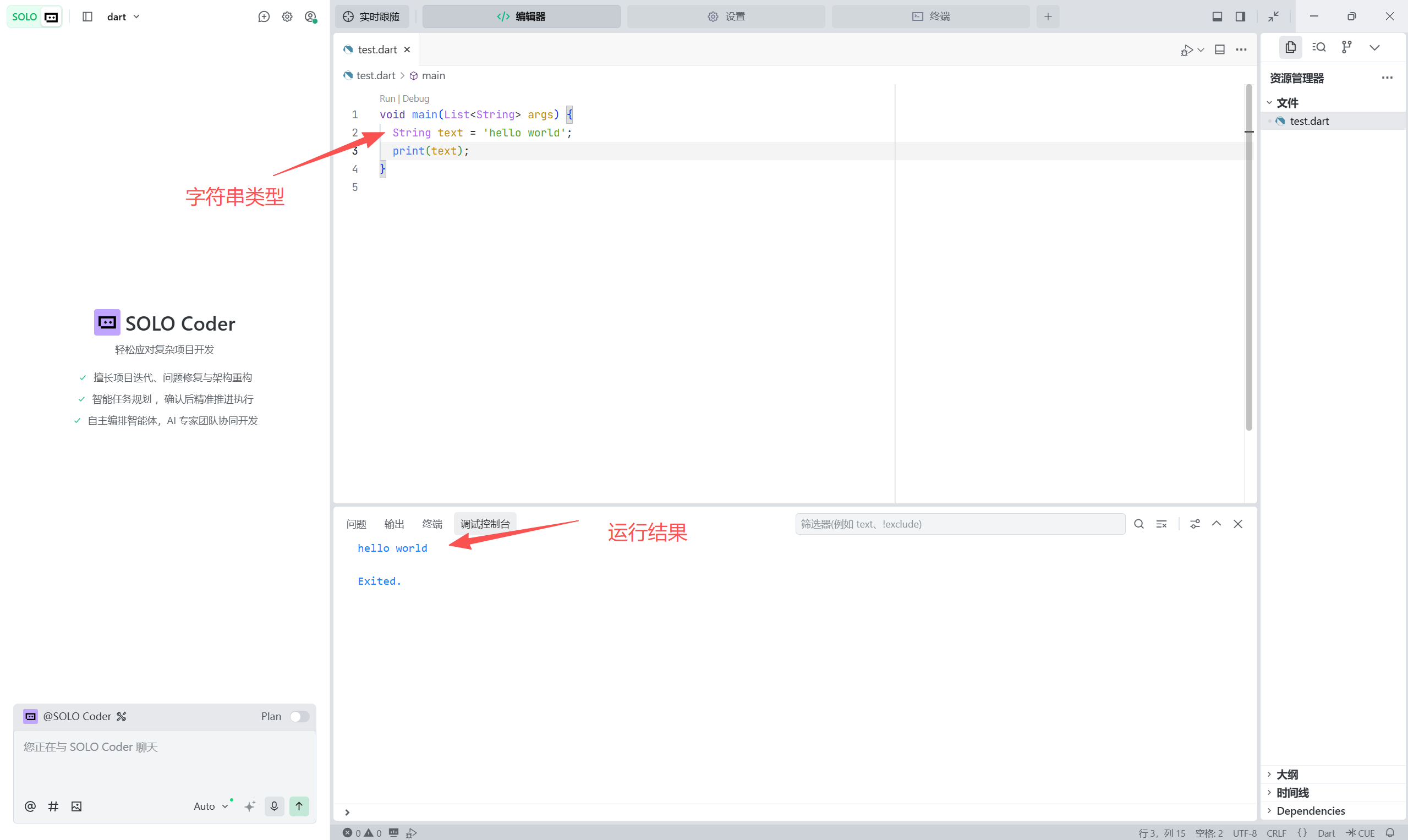Toggle the Plan mode switch

pyautogui.click(x=299, y=716)
